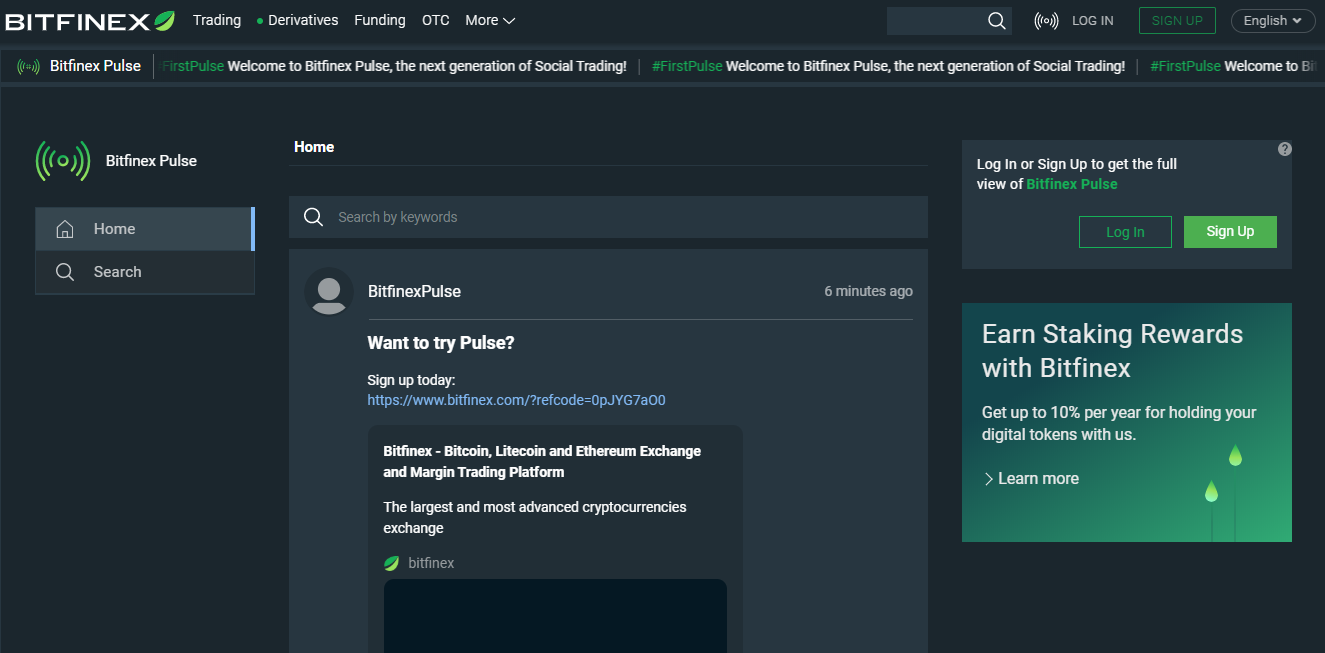Open the English language selector
The height and width of the screenshot is (653, 1325).
tap(1272, 21)
